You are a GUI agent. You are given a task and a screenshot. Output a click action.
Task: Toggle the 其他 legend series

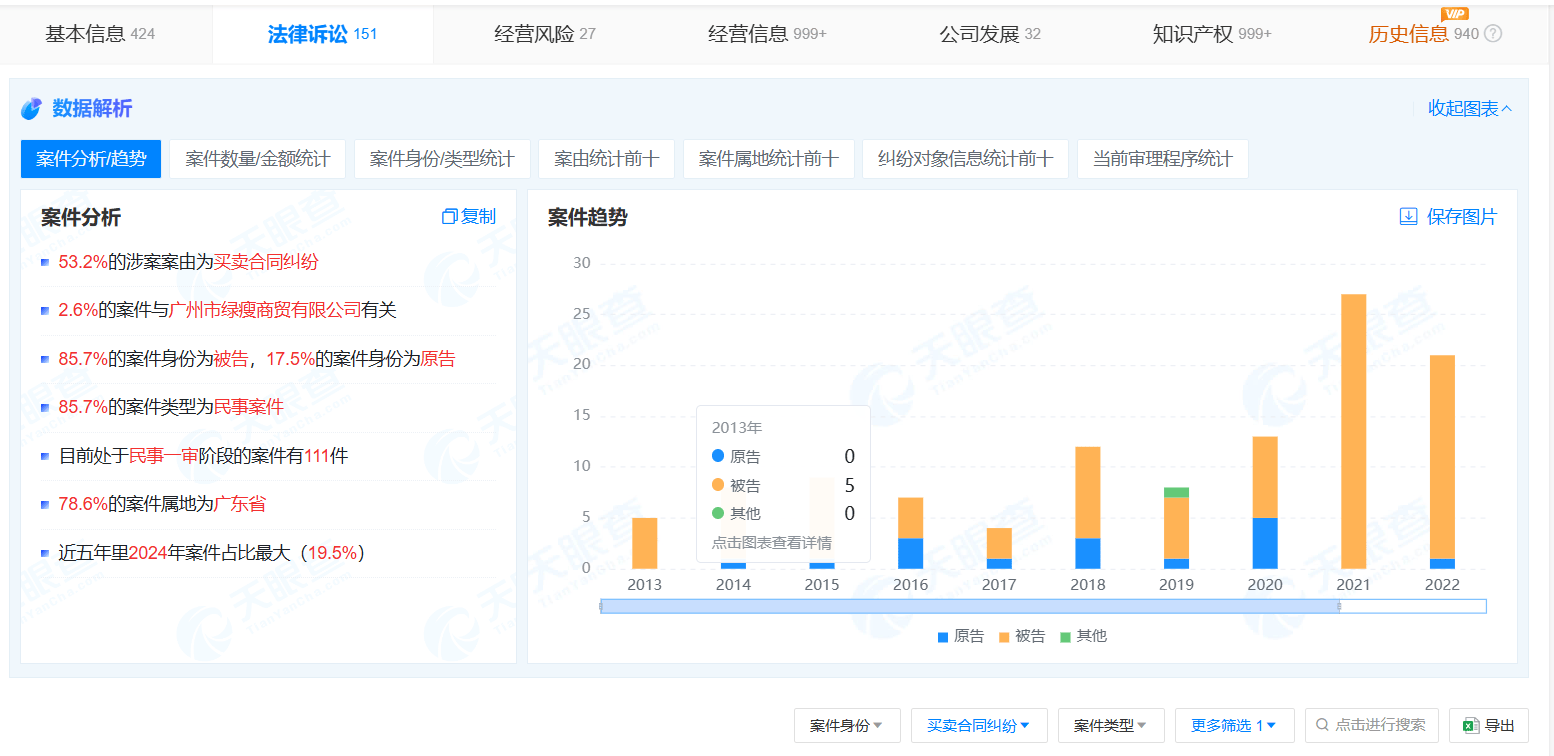click(1083, 636)
